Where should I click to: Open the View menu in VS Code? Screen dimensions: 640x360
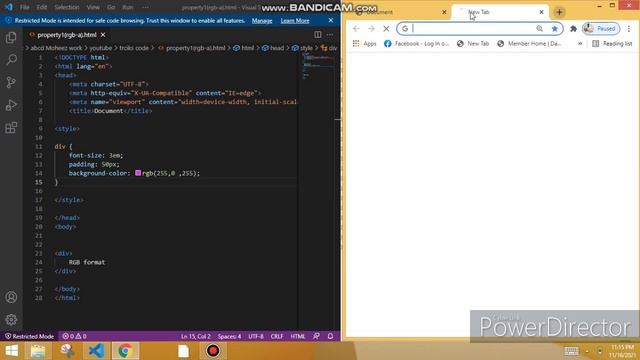93,7
